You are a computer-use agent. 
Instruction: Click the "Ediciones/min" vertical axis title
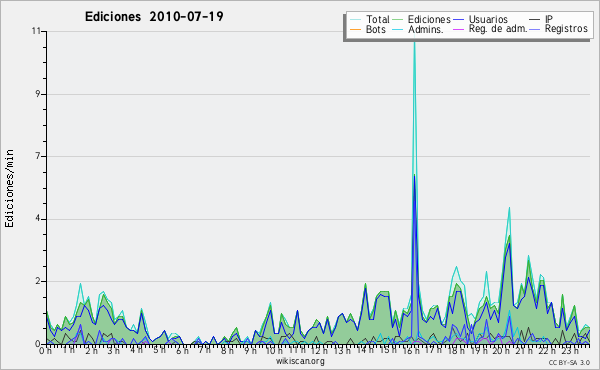click(9, 188)
